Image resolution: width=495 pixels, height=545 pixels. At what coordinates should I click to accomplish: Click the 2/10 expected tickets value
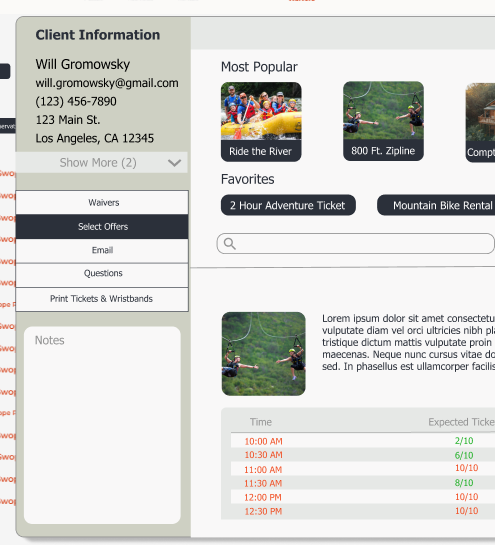464,441
